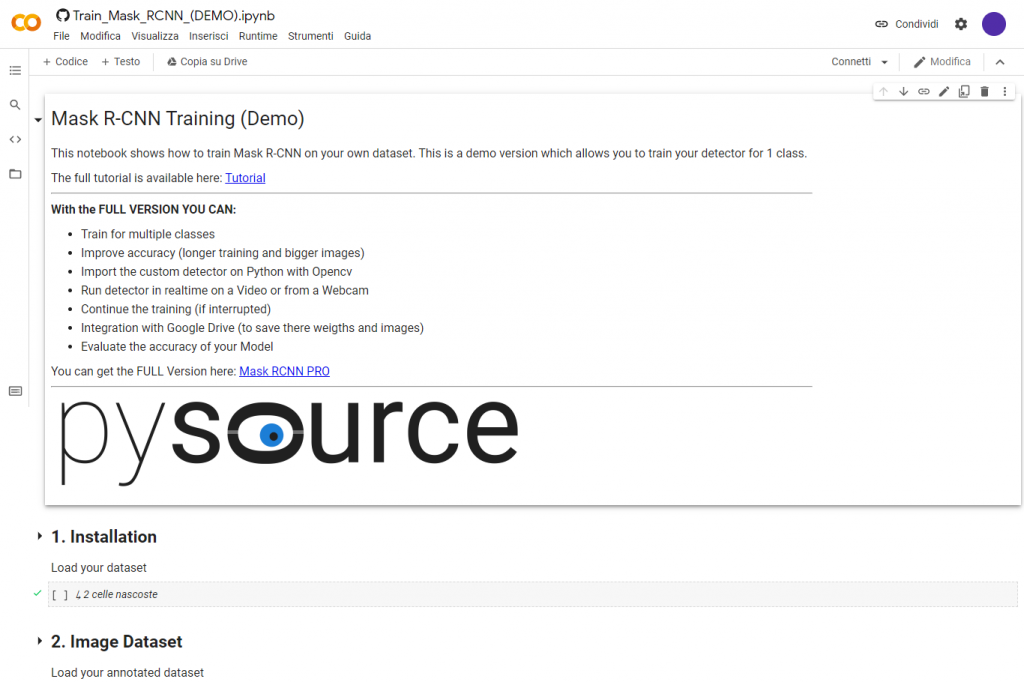The image size is (1024, 682).
Task: Click the GitHub icon beside notebook title
Action: point(63,15)
